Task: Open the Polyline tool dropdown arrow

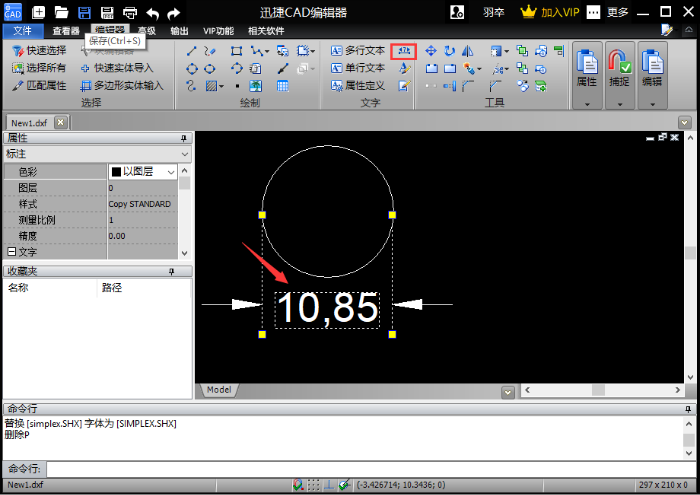Action: pos(267,51)
